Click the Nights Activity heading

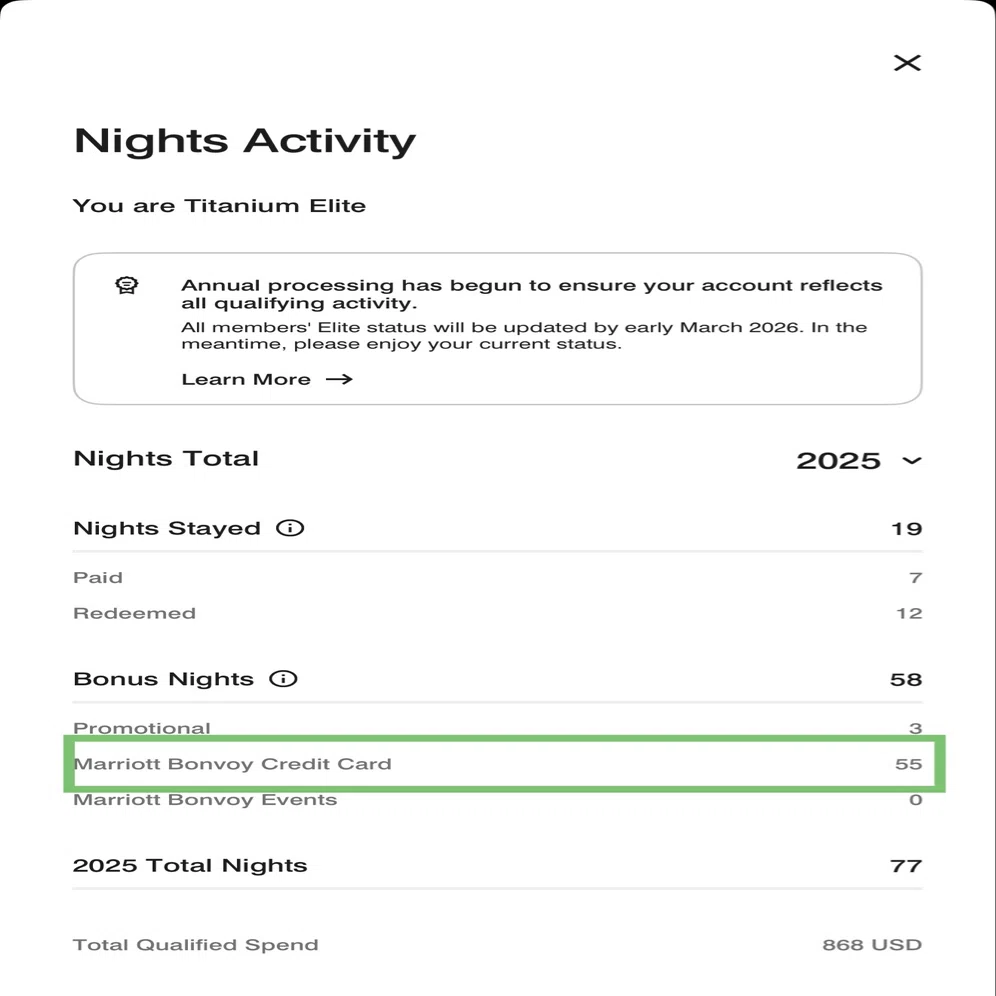[x=245, y=140]
